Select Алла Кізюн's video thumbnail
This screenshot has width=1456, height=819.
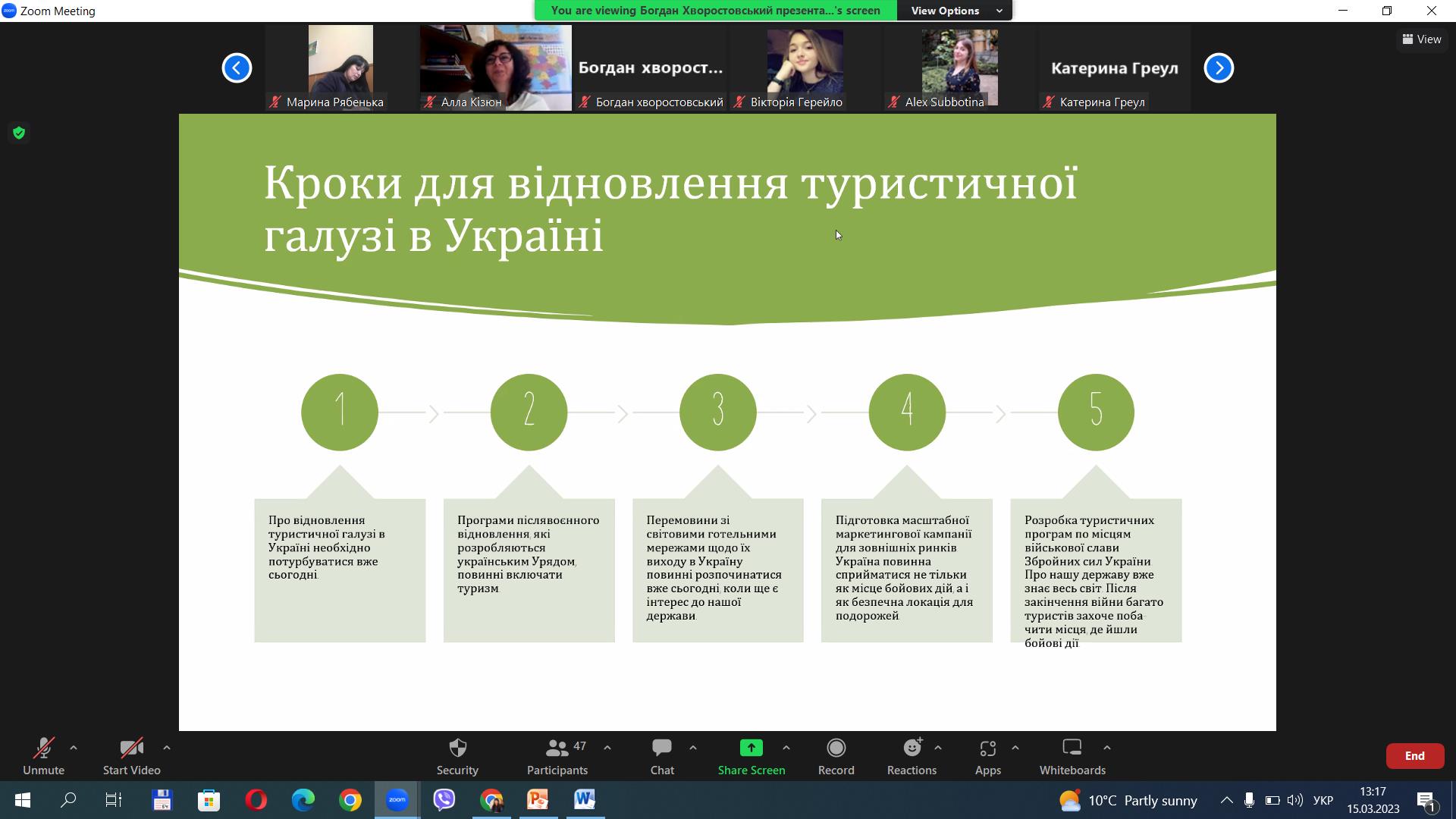pos(495,68)
